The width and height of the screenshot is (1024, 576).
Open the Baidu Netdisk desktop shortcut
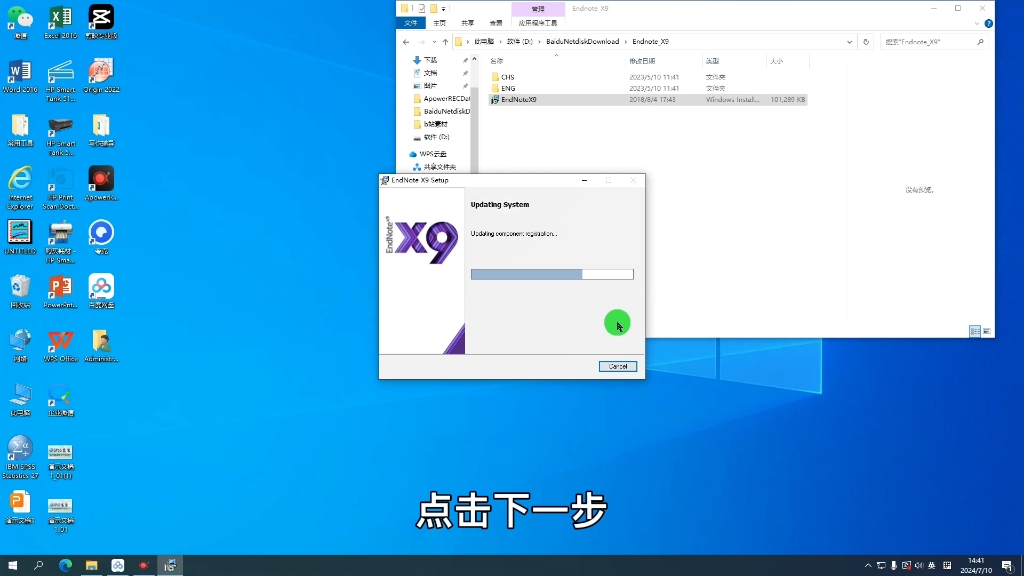point(101,291)
